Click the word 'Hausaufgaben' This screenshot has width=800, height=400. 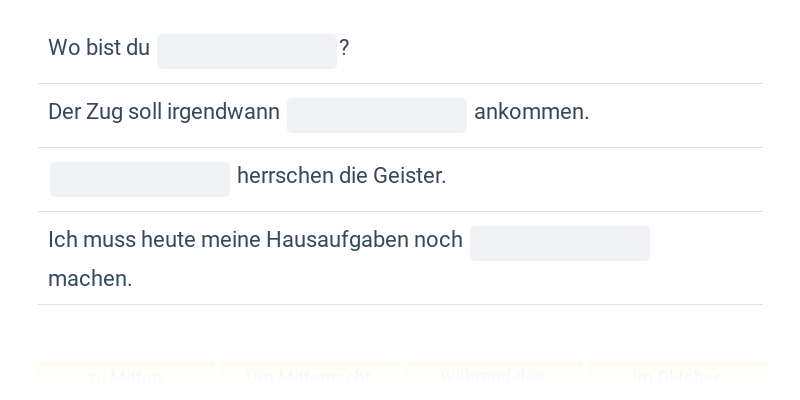pos(337,240)
